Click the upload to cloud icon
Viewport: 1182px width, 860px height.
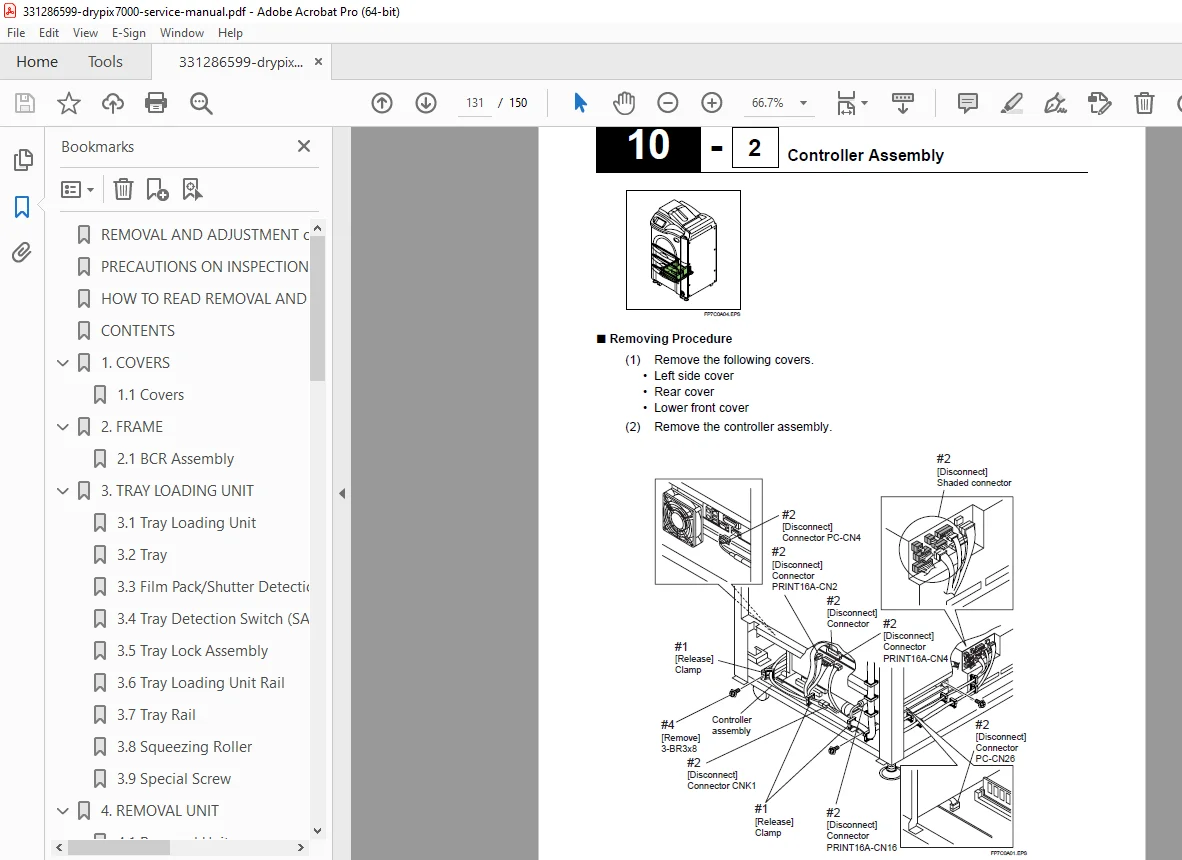(113, 103)
